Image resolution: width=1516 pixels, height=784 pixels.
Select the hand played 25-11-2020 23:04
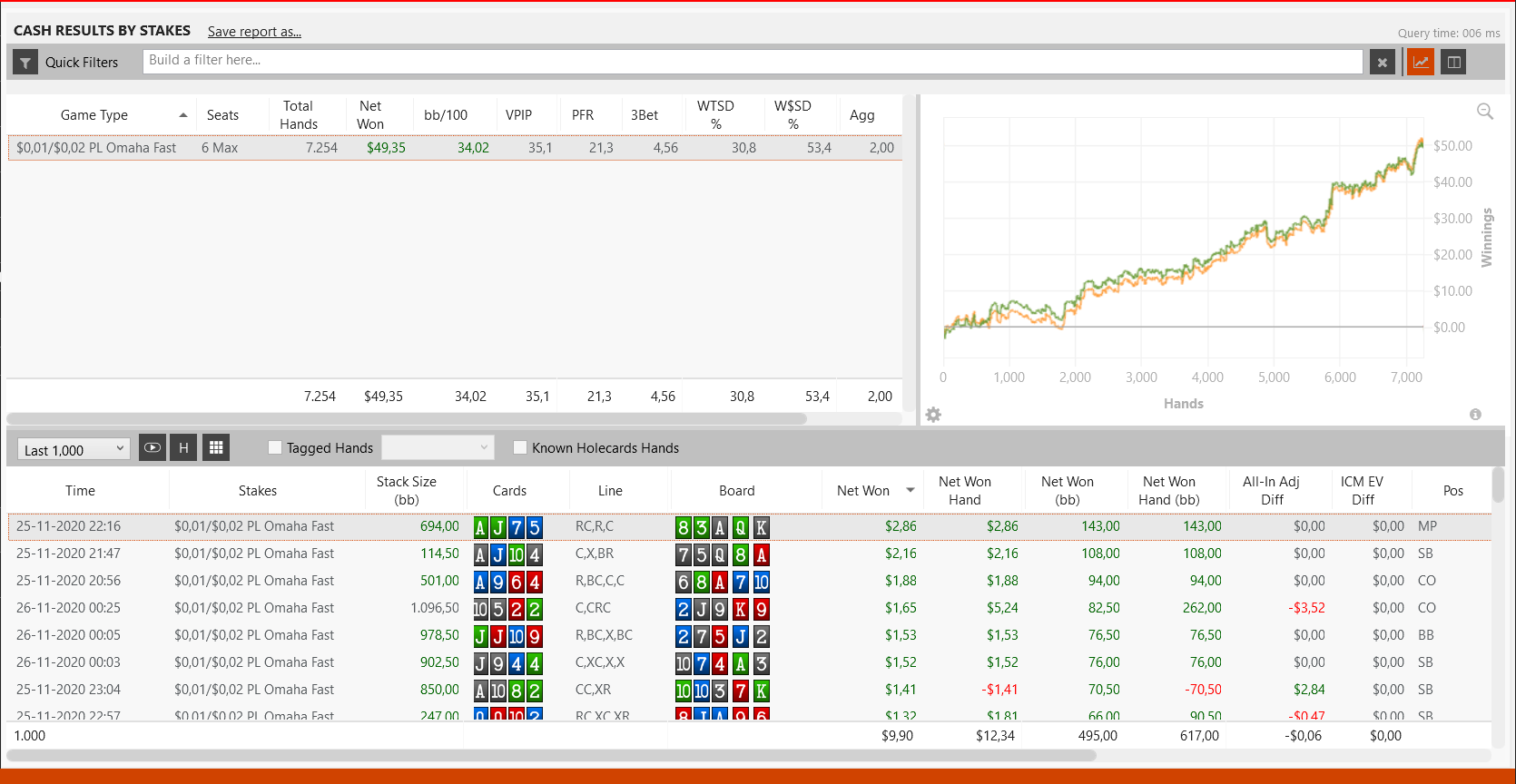click(749, 690)
